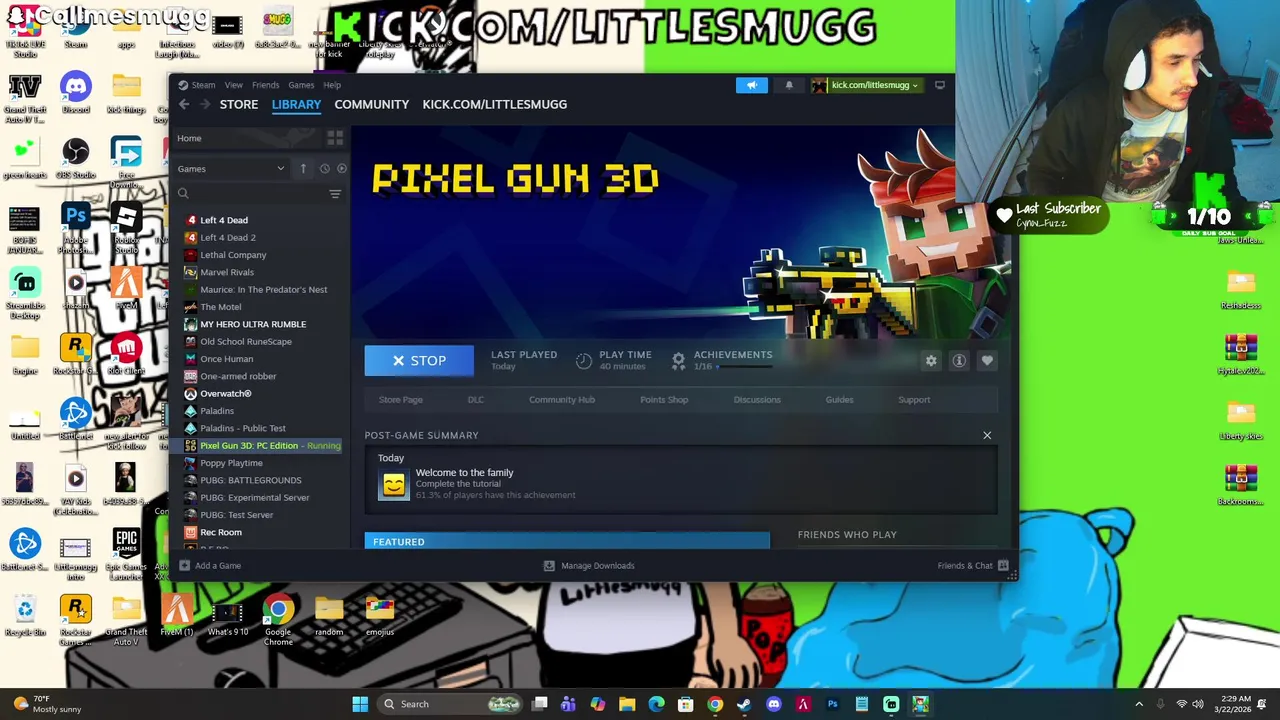The height and width of the screenshot is (720, 1280).
Task: Switch to the COMMUNITY tab
Action: [372, 104]
